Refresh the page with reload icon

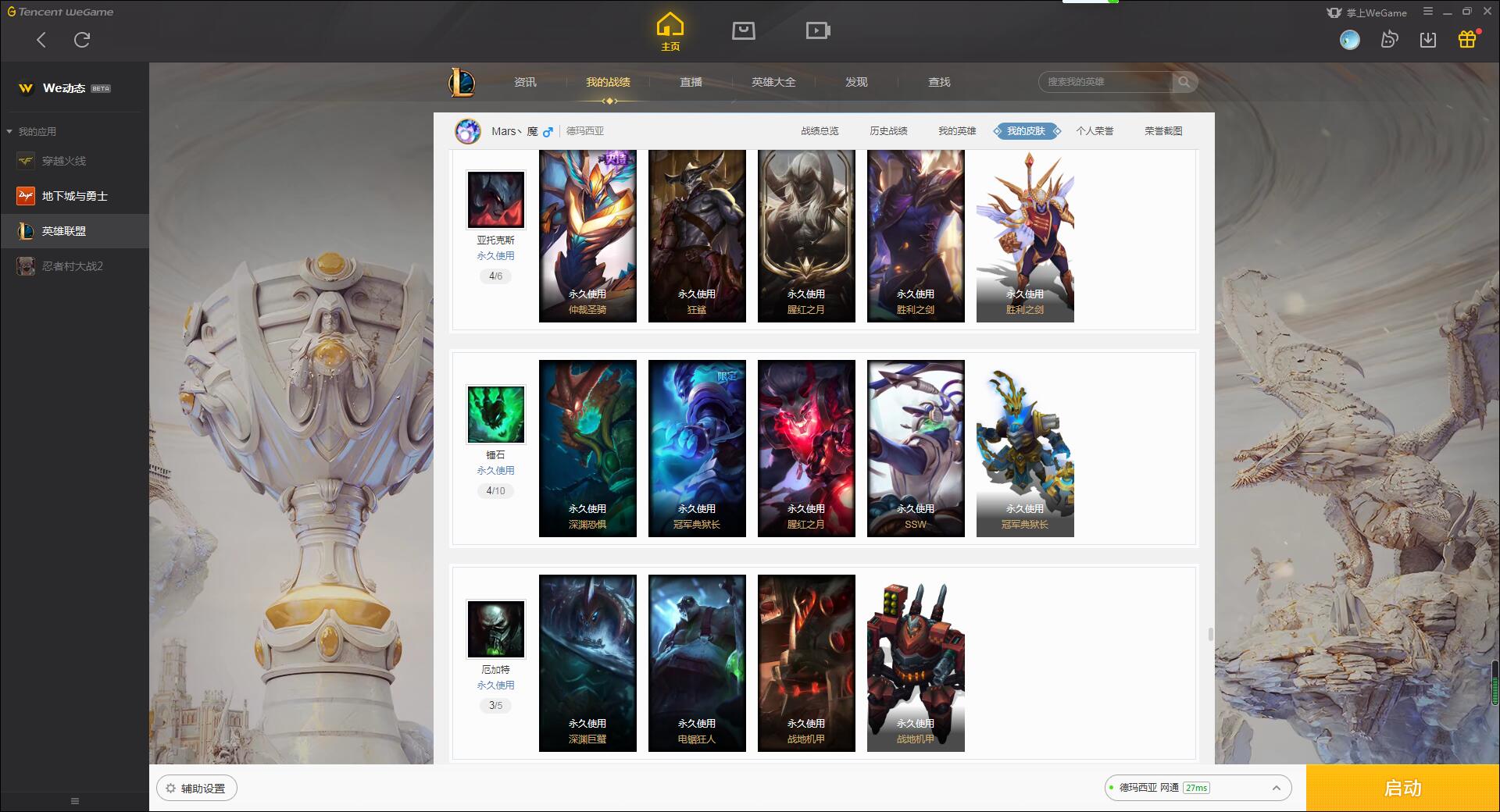point(82,40)
